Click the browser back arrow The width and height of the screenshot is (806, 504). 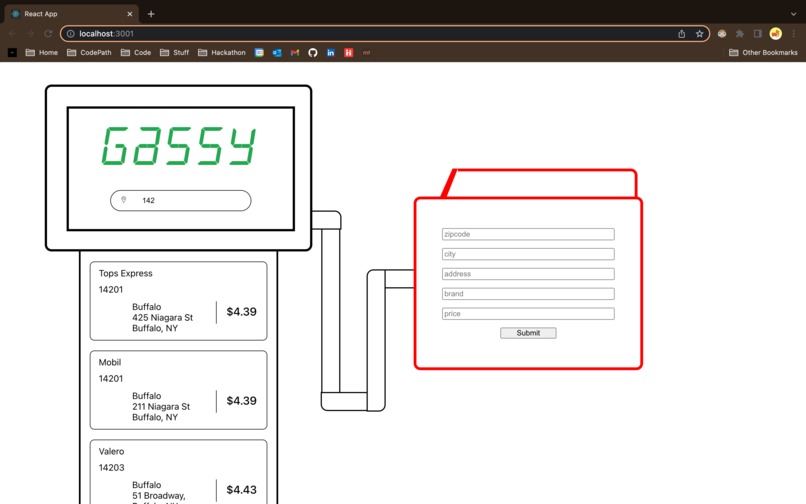(x=12, y=33)
